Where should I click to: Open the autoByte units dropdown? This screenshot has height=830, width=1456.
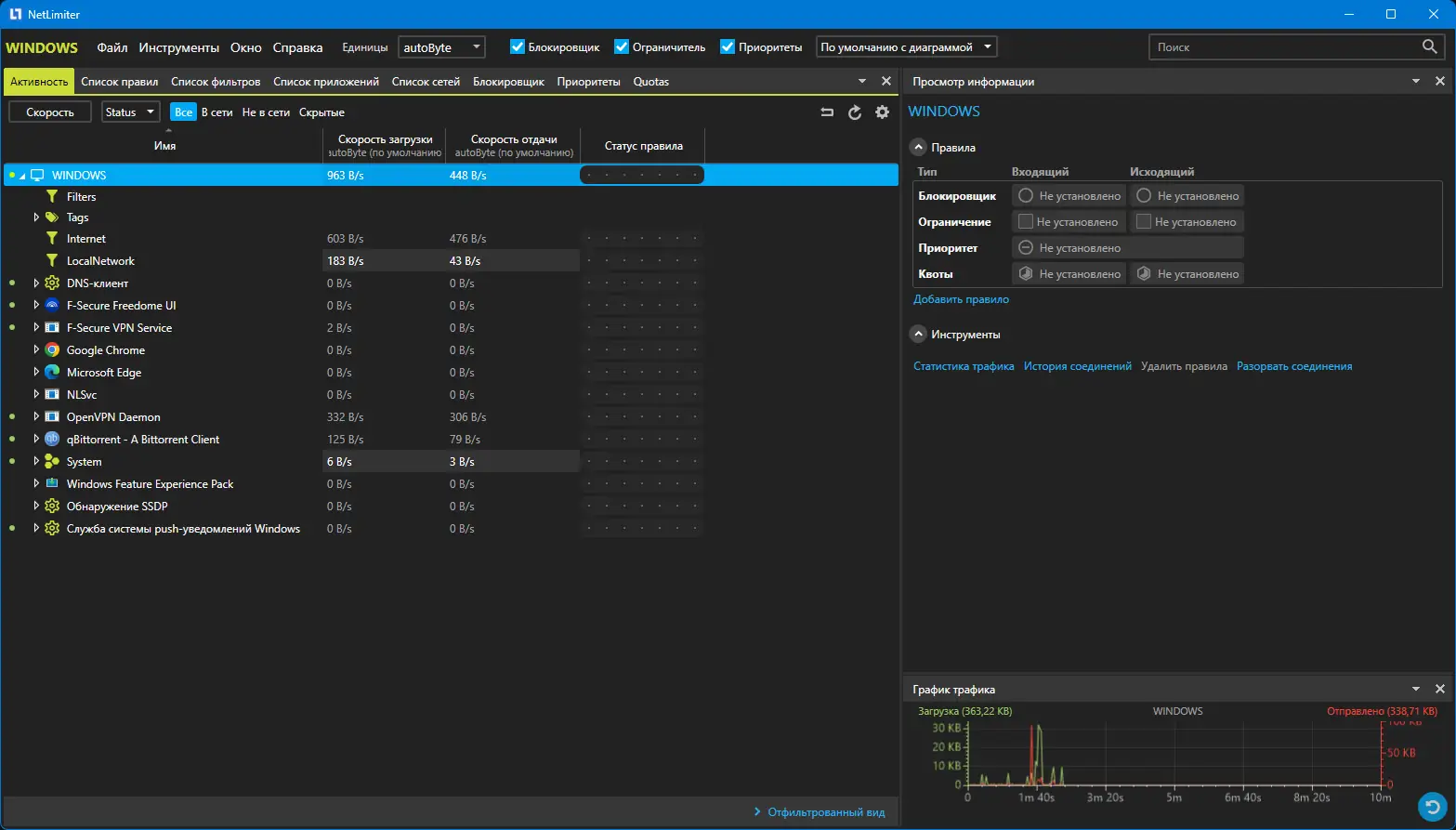(x=441, y=47)
